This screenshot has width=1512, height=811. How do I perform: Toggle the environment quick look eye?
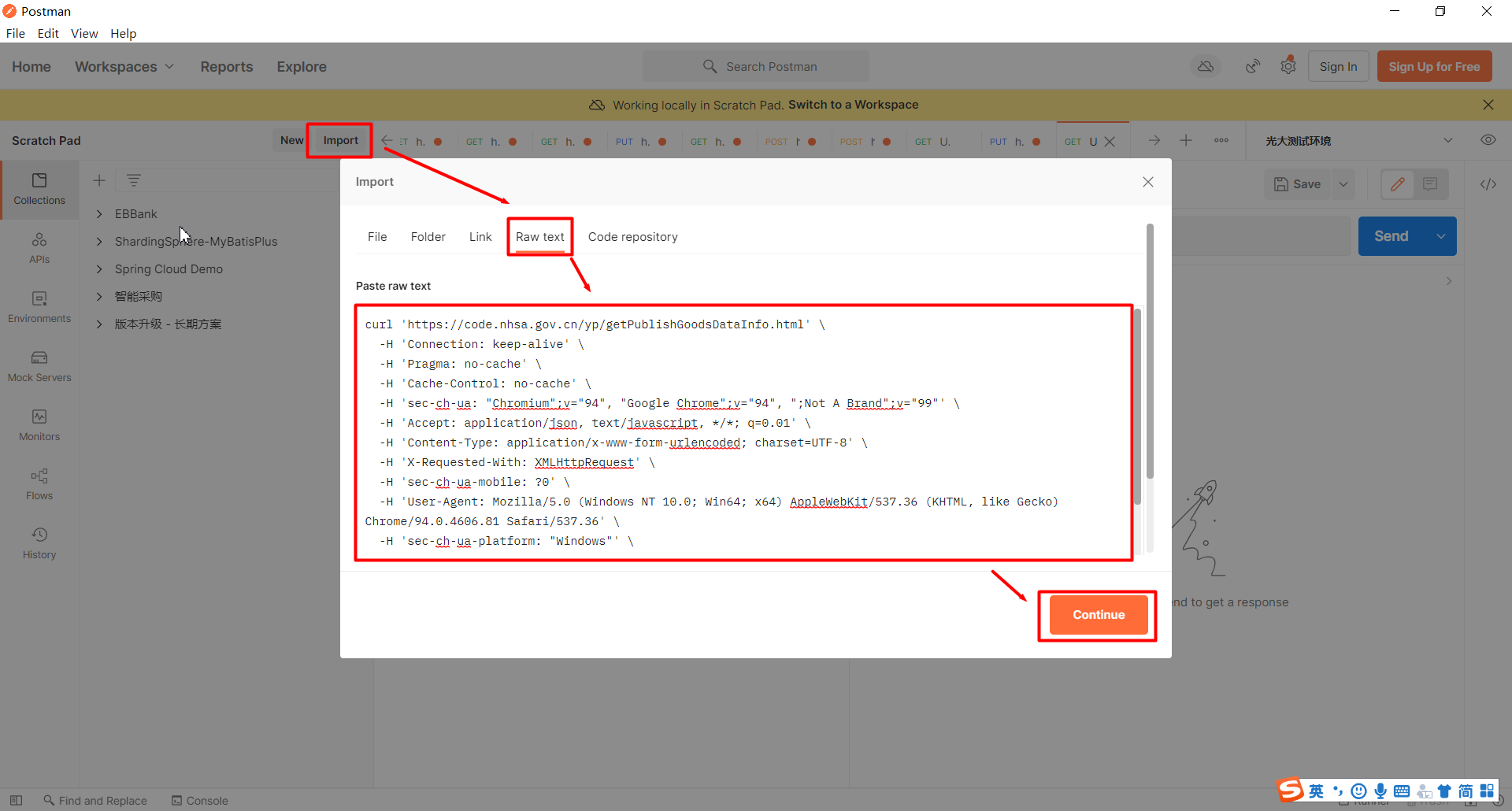1488,139
